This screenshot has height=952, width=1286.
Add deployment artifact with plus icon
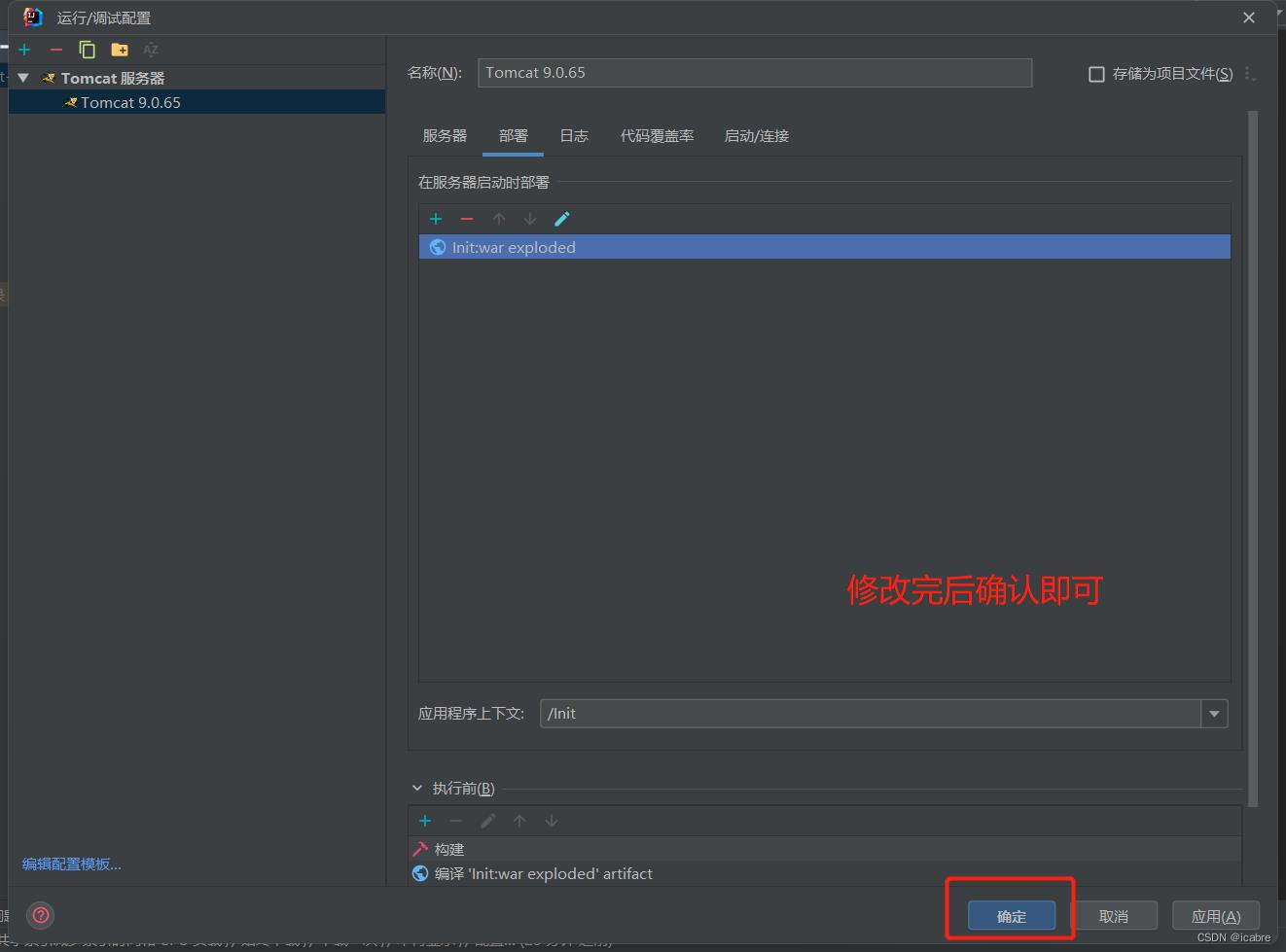(x=436, y=219)
